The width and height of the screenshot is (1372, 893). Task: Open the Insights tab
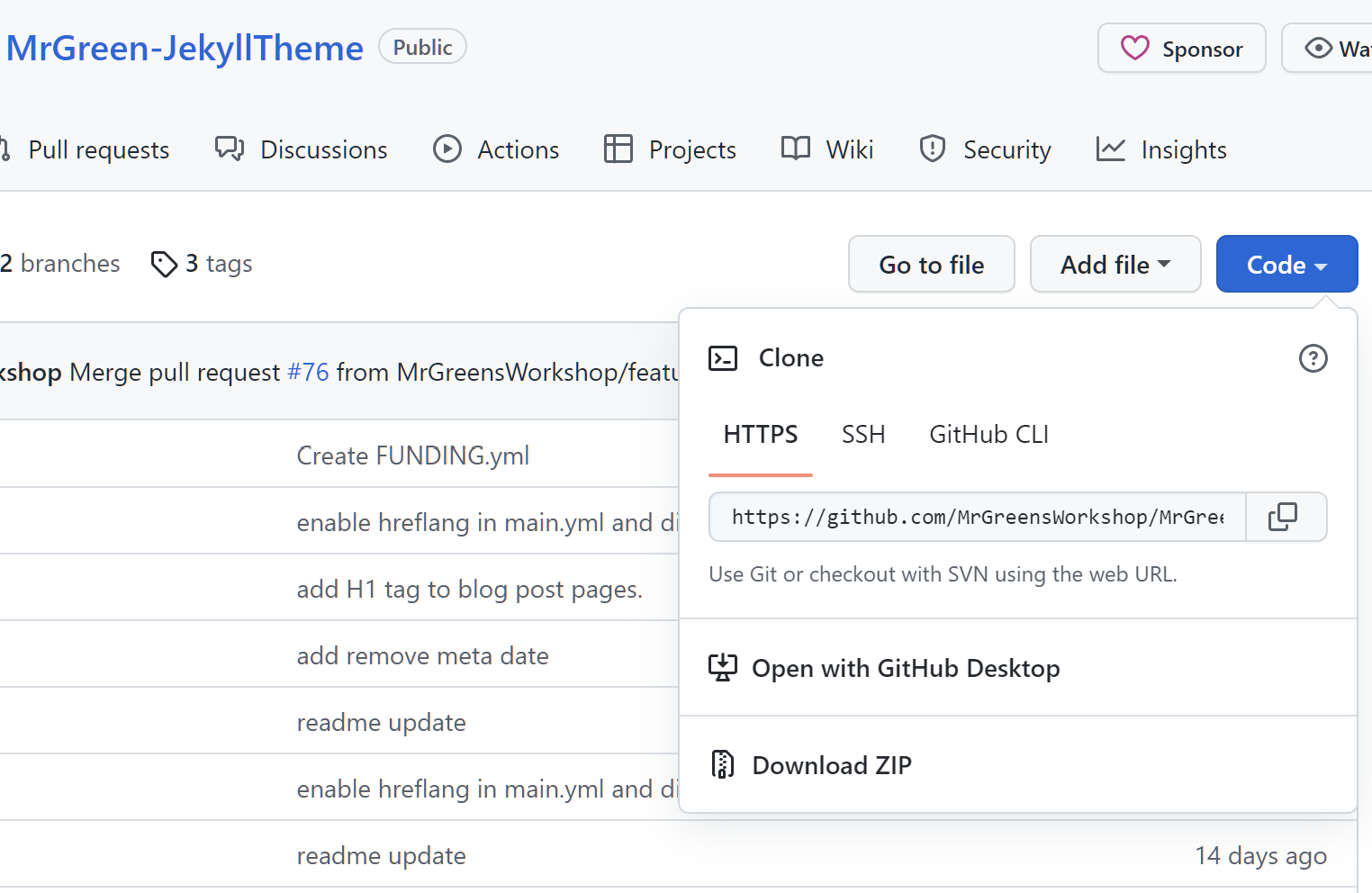1161,149
